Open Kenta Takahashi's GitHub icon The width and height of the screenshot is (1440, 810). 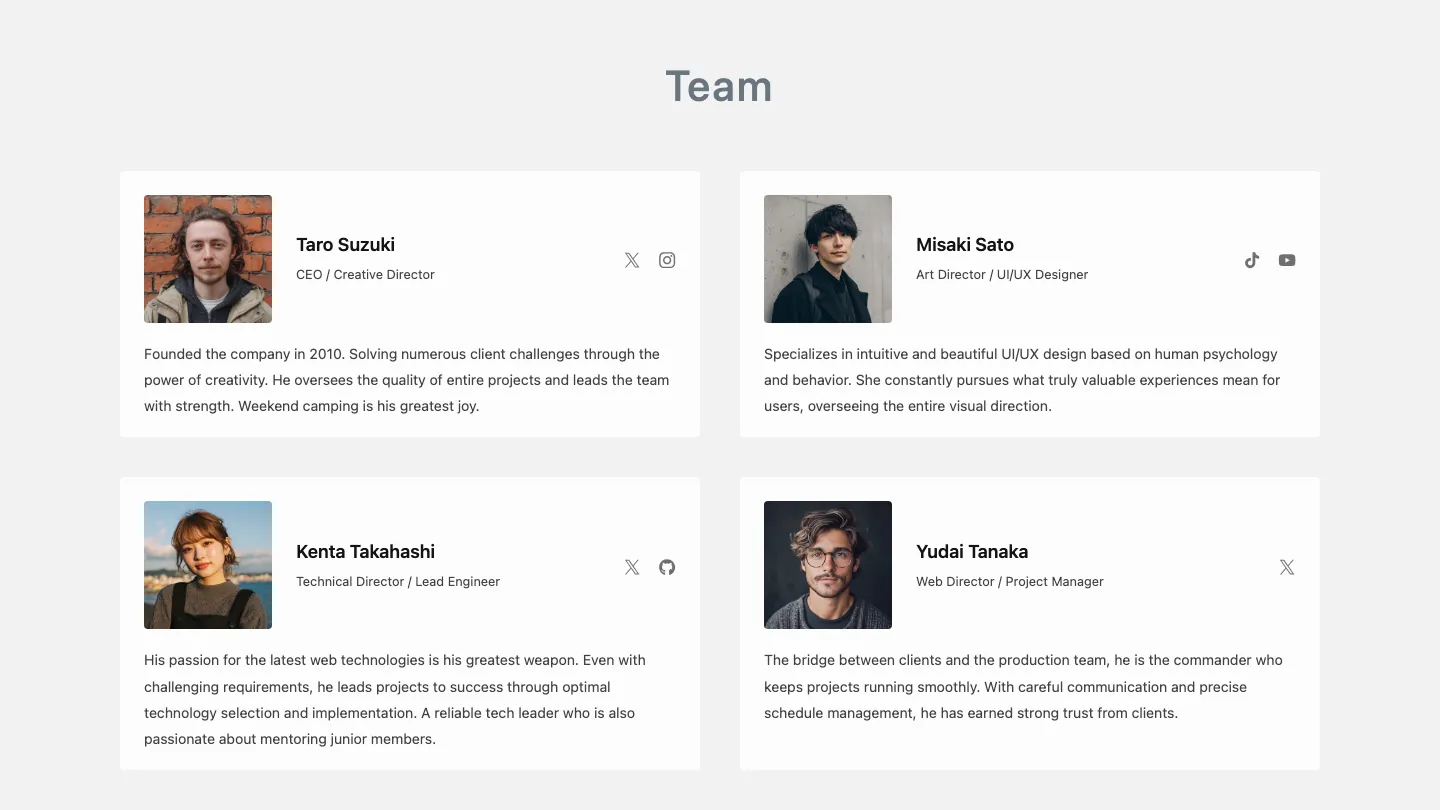pos(667,567)
